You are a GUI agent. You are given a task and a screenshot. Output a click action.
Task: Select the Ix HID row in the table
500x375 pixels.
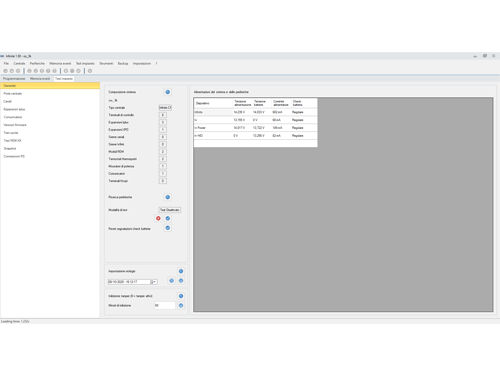[x=256, y=136]
